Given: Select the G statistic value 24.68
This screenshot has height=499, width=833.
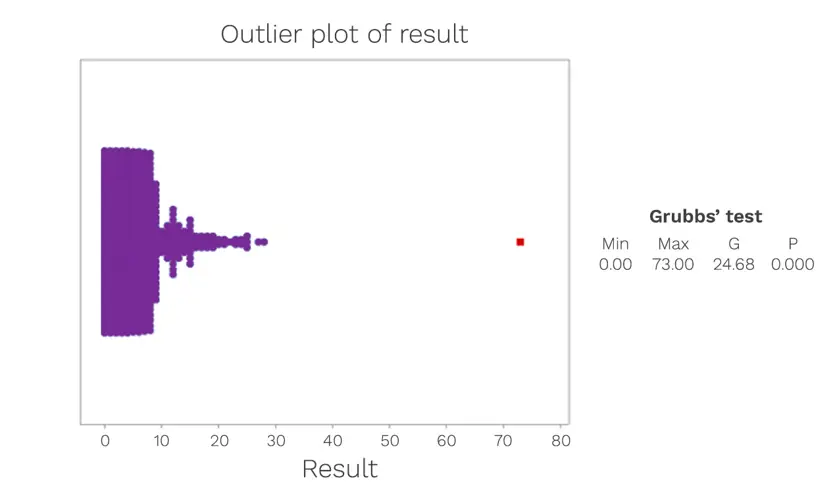Looking at the screenshot, I should (733, 265).
